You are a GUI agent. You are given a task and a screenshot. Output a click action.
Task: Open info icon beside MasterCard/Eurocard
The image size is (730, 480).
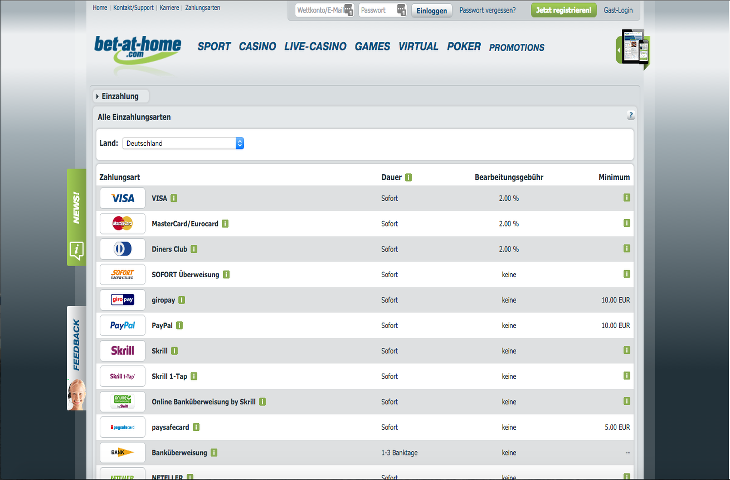pyautogui.click(x=225, y=223)
